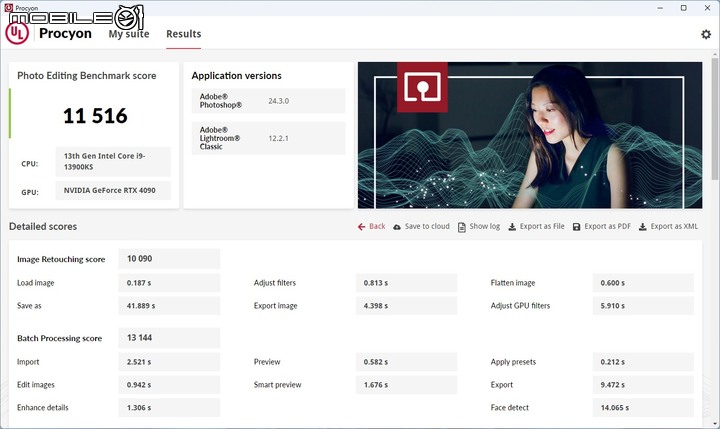
Task: Click the Detailed scores heading
Action: [x=43, y=226]
